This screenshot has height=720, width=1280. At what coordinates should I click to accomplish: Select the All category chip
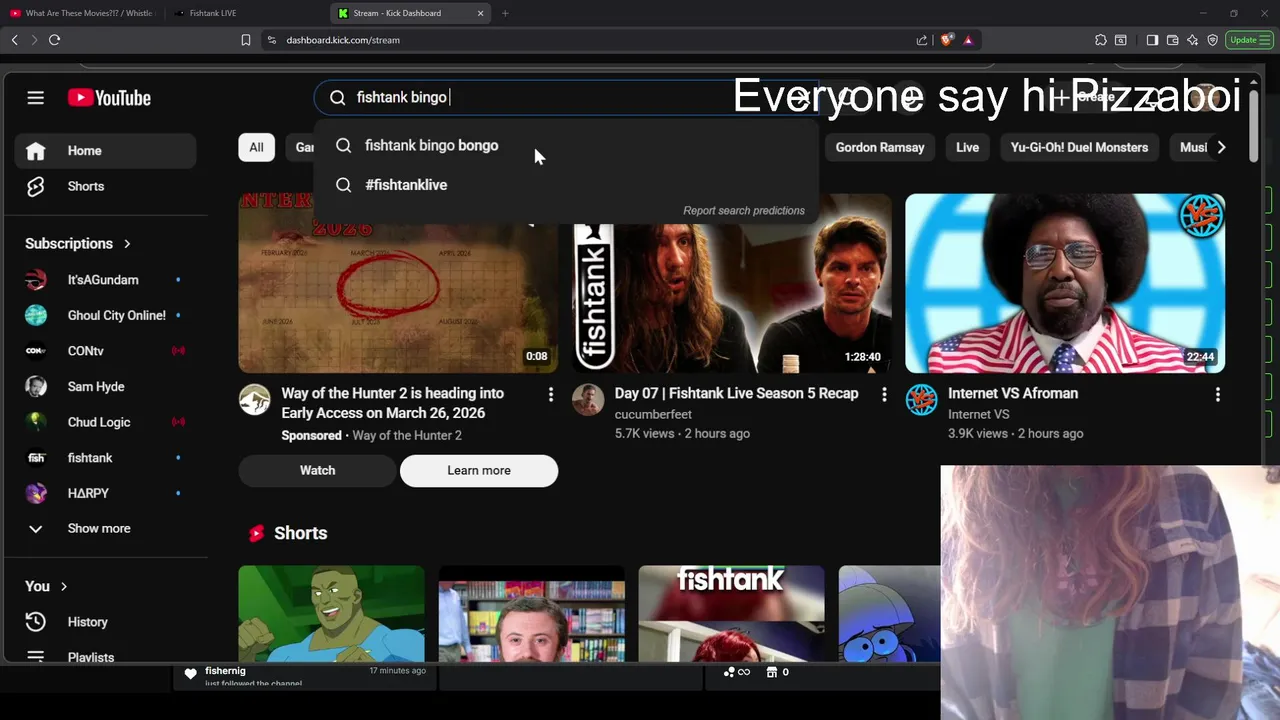click(256, 147)
